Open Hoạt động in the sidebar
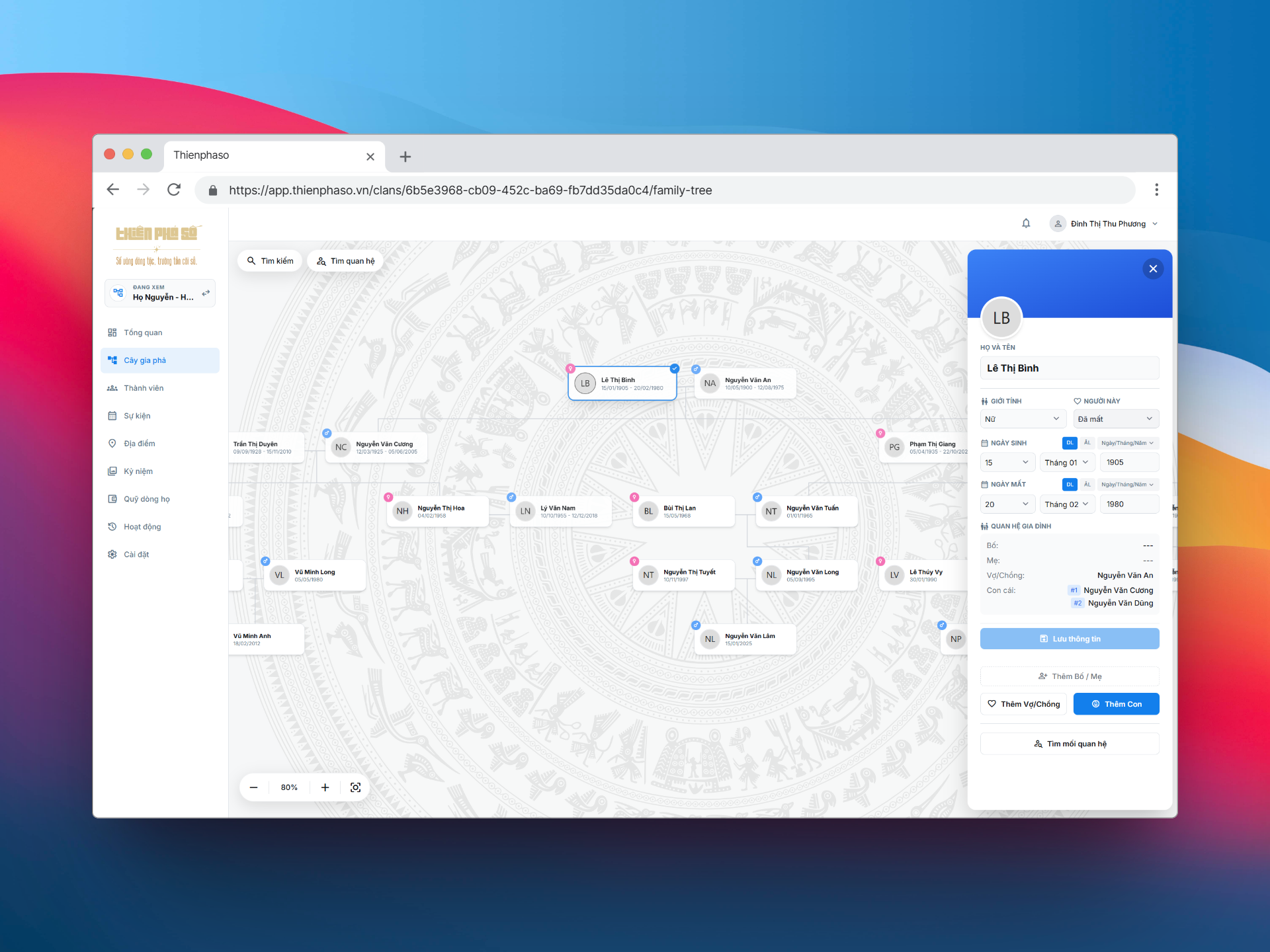This screenshot has width=1270, height=952. pyautogui.click(x=160, y=527)
